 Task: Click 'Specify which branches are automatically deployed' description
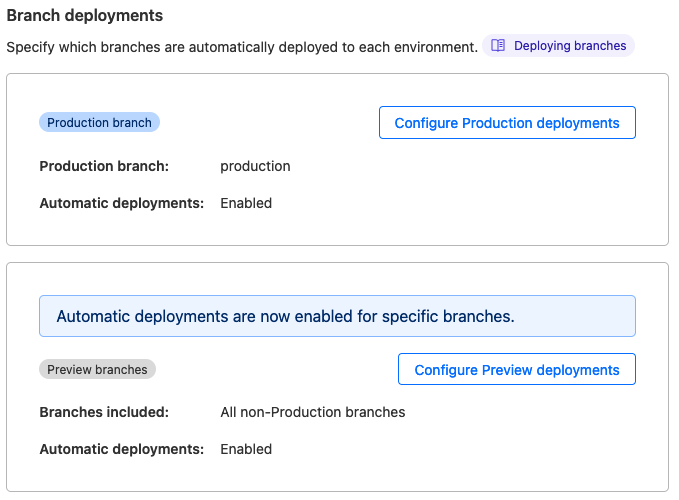point(242,47)
